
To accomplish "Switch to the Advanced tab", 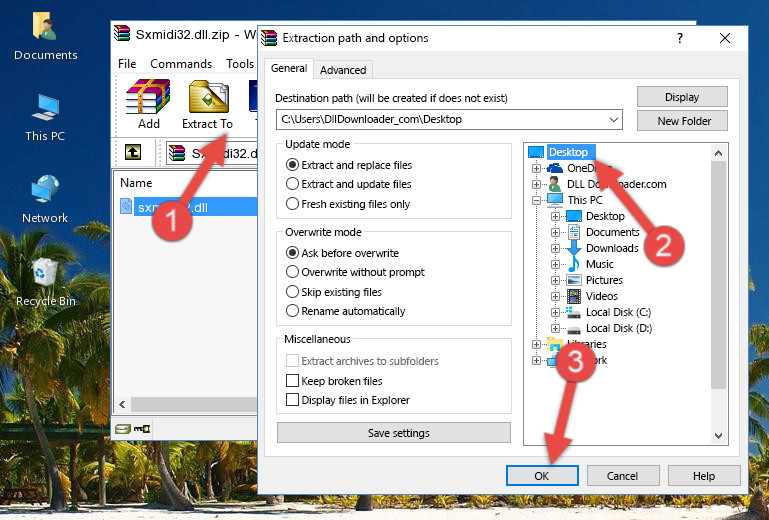I will (343, 70).
